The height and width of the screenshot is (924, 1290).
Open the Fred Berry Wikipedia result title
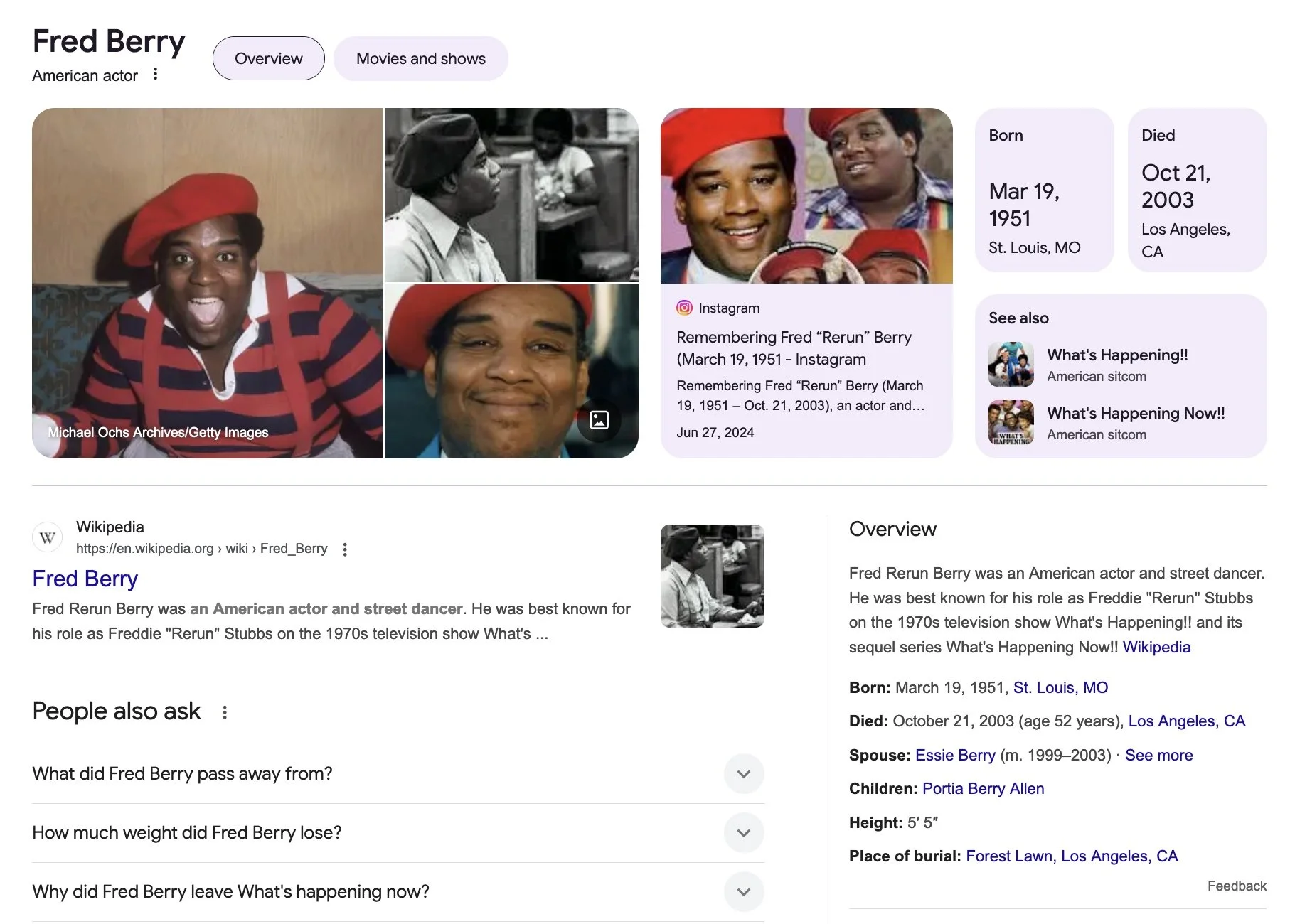[85, 579]
